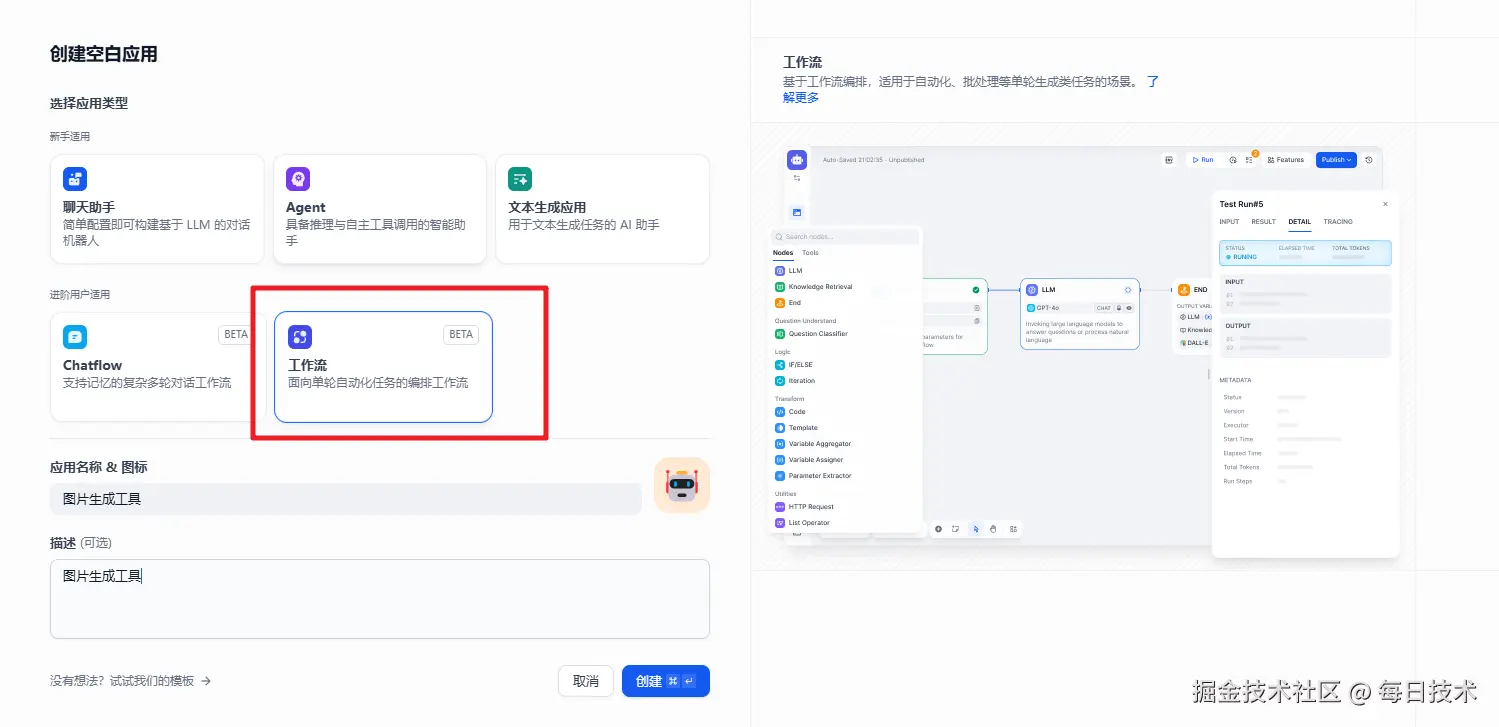Choose the 文本生成应用 app type card
Image resolution: width=1499 pixels, height=727 pixels.
pyautogui.click(x=603, y=209)
